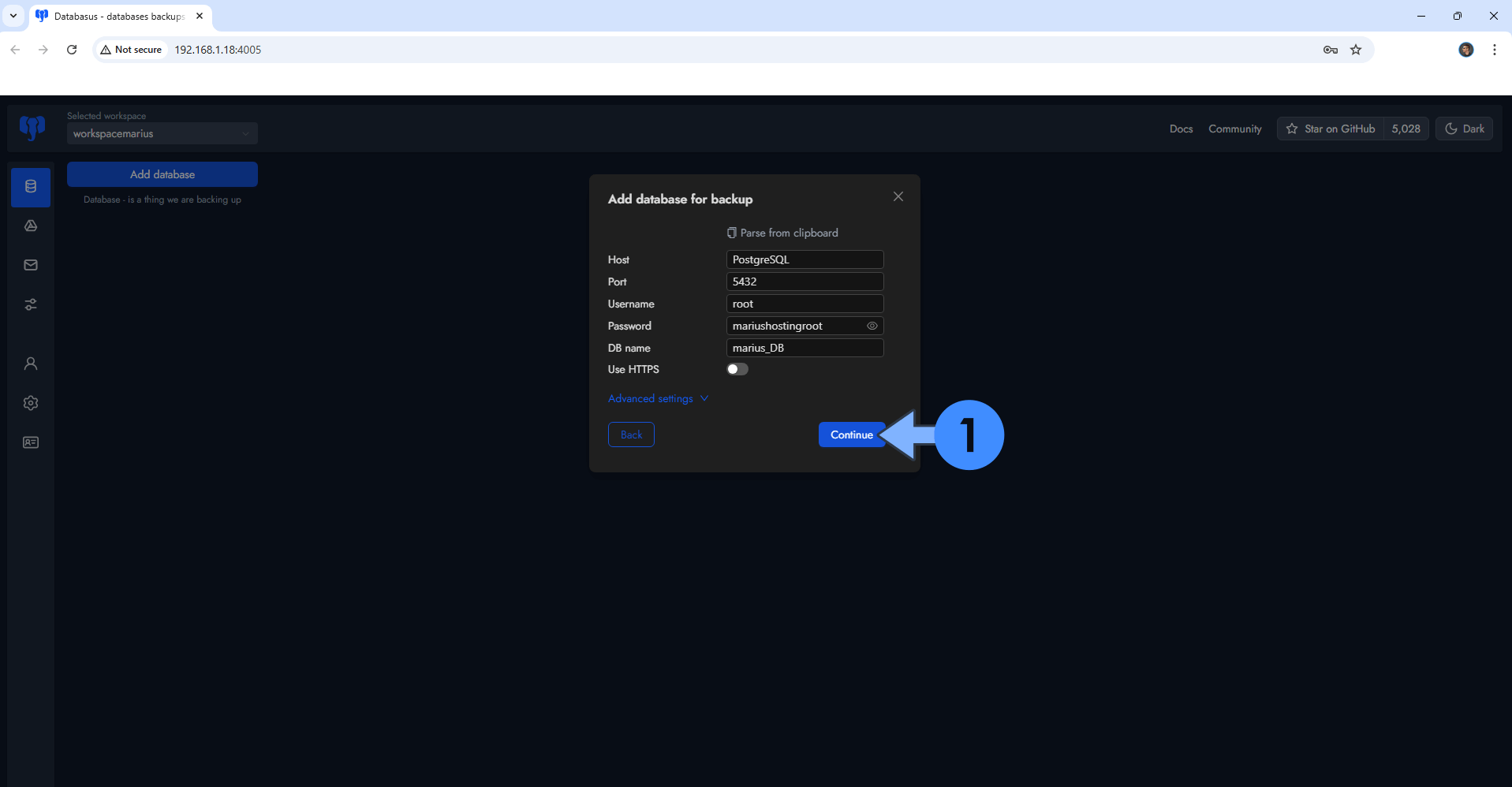
Task: Click the Databasus logo icon
Action: [x=32, y=128]
